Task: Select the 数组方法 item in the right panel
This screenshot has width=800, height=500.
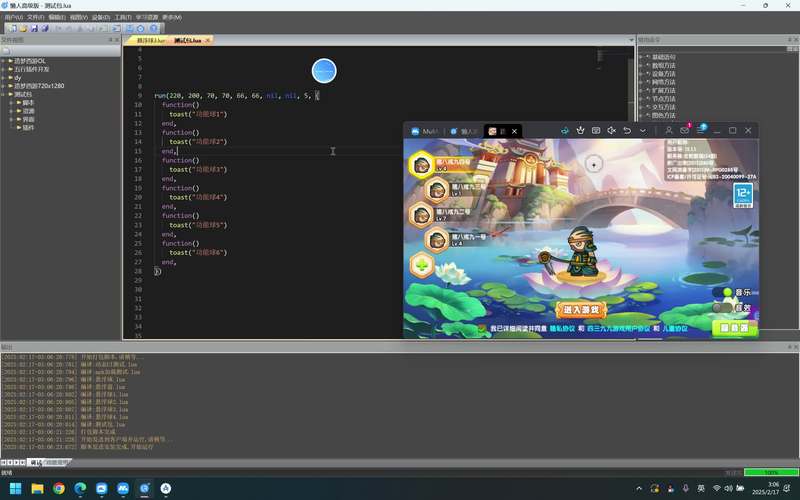Action: click(663, 65)
